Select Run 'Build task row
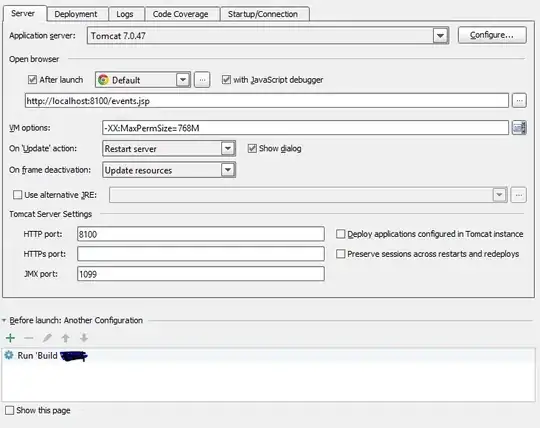Screen dimensions: 540x428 tap(269, 356)
